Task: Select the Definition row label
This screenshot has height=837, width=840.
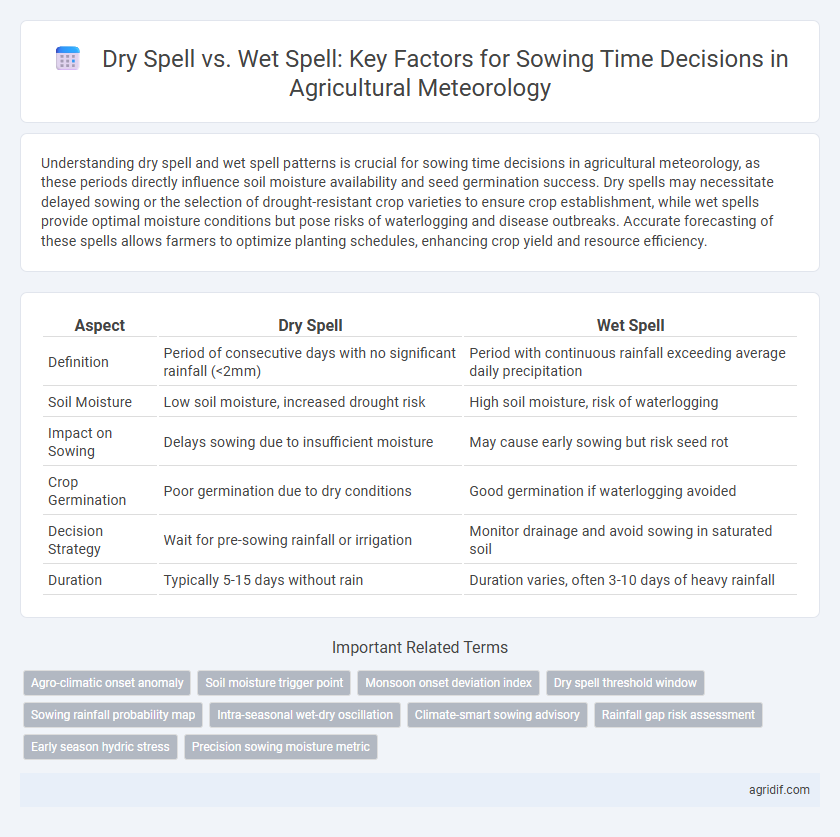Action: click(78, 362)
